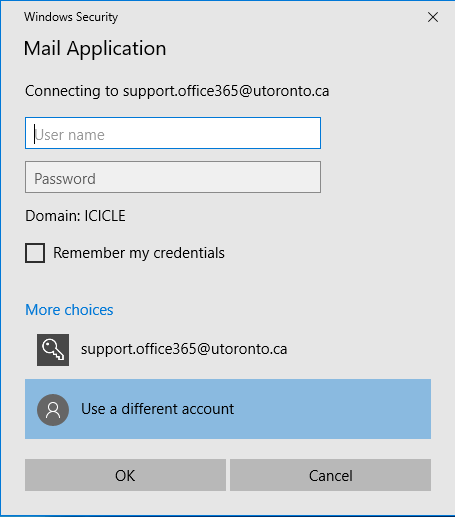The height and width of the screenshot is (517, 455).
Task: Focus the User name field
Action: [x=173, y=133]
